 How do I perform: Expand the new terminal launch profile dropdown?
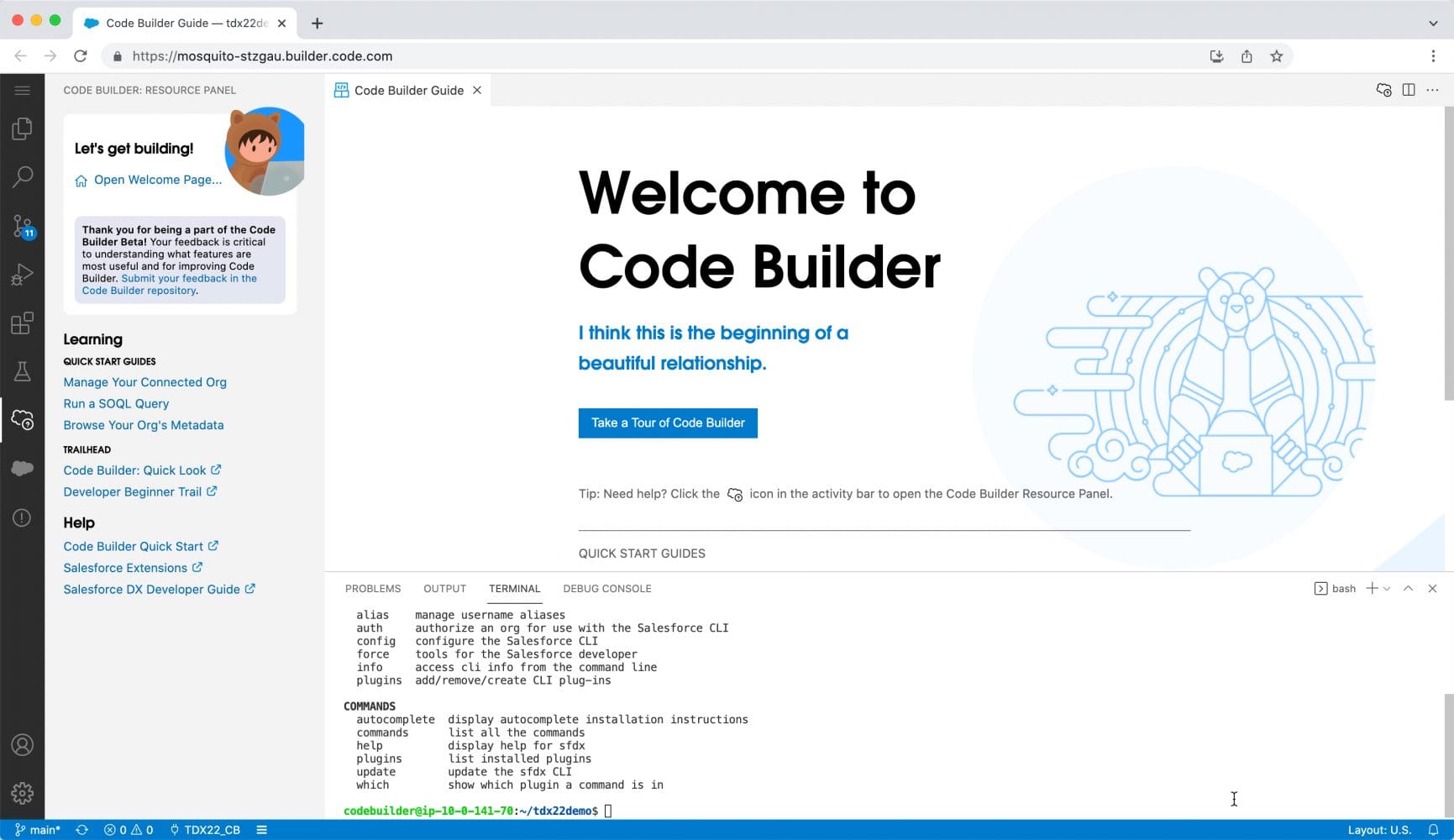(x=1387, y=589)
